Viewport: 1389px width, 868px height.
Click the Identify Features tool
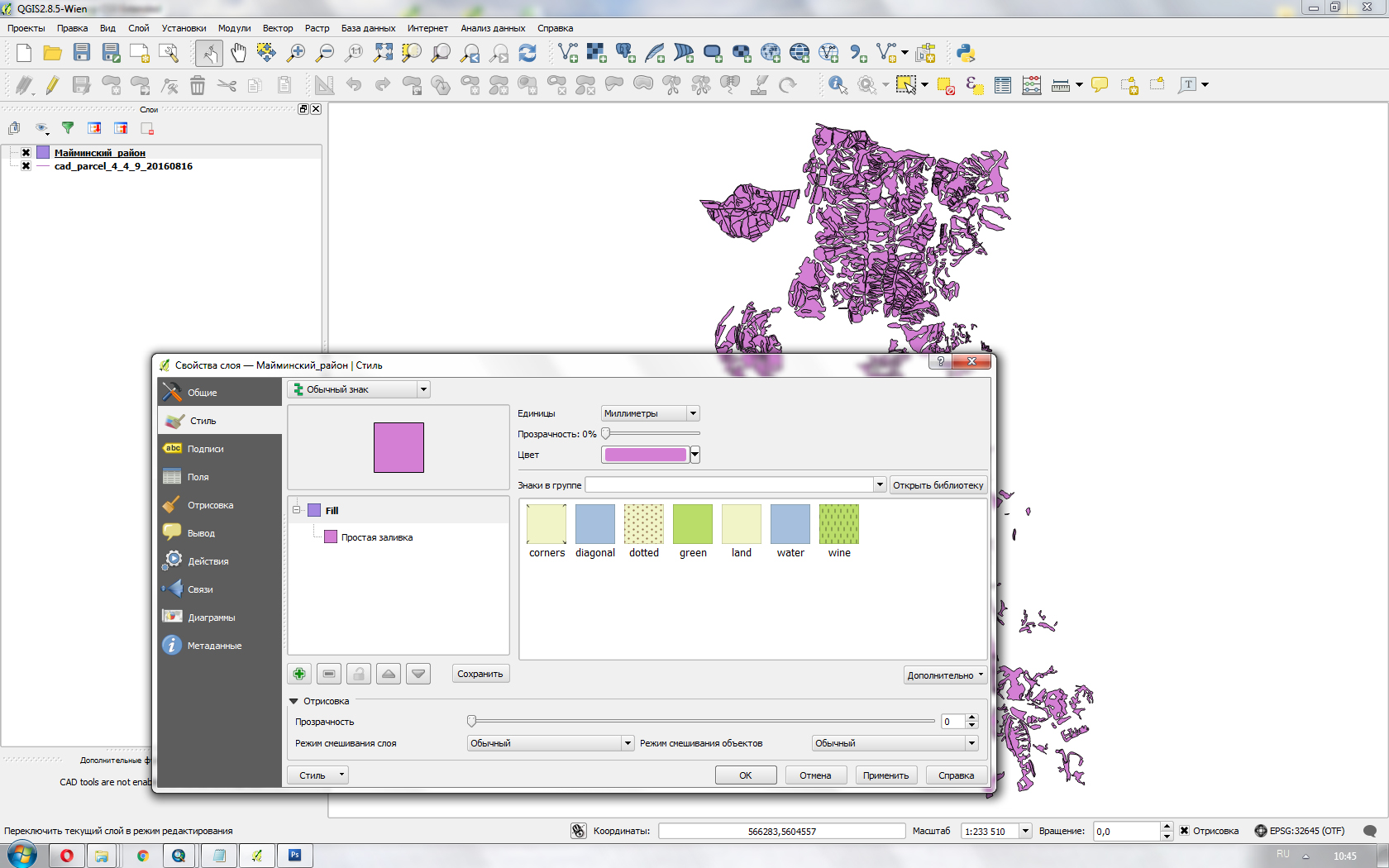(x=838, y=84)
